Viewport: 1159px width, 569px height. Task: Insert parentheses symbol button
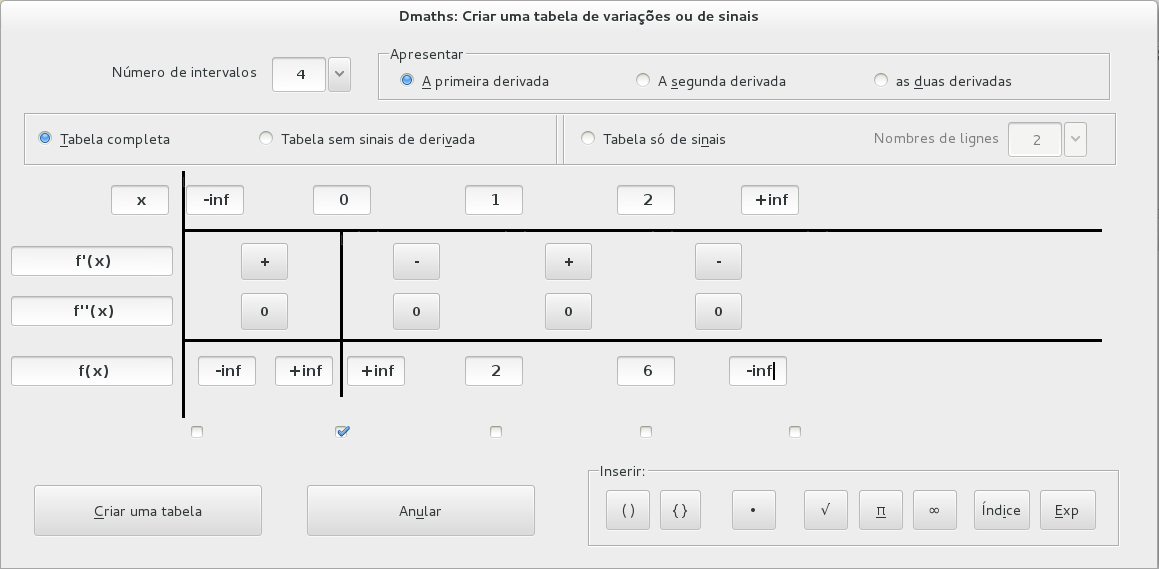tap(628, 510)
